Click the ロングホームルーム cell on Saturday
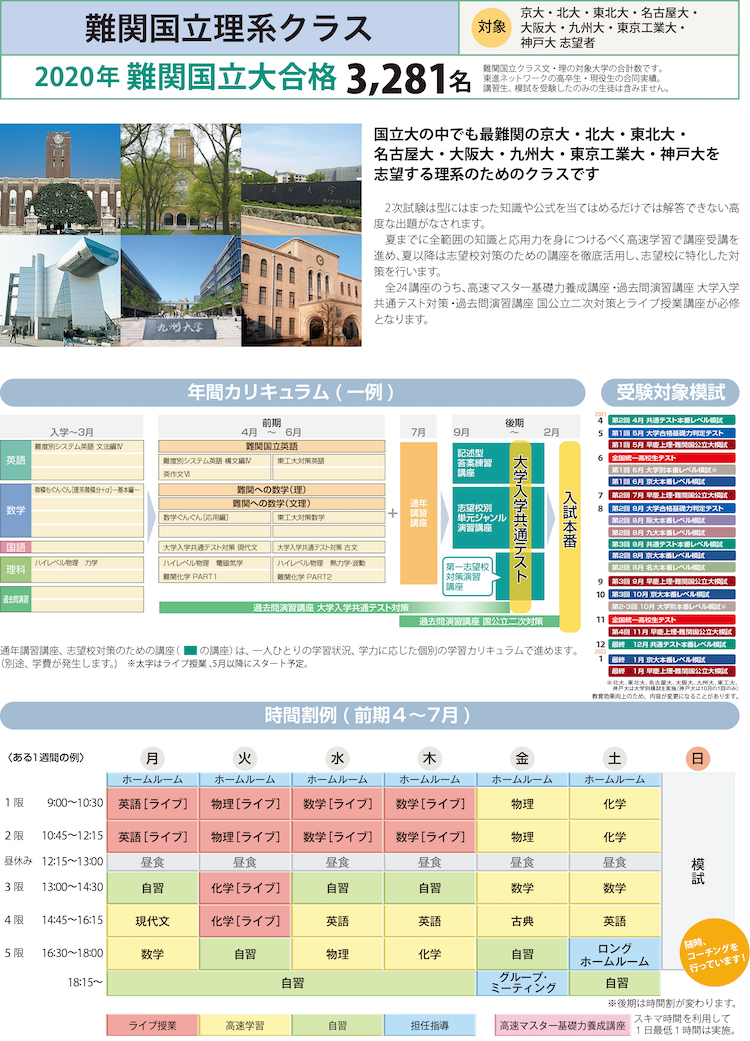The image size is (750, 1041). coord(615,954)
